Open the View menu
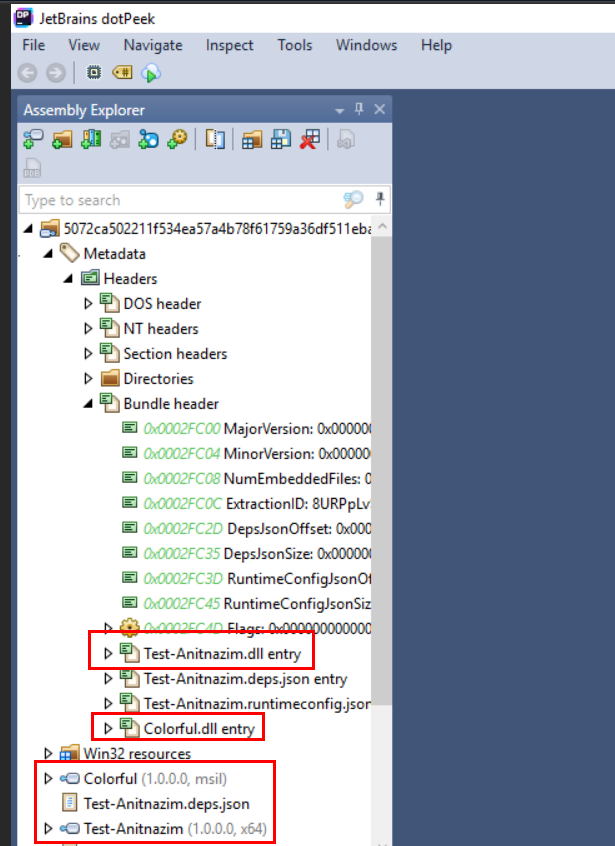The width and height of the screenshot is (615, 846). point(84,45)
